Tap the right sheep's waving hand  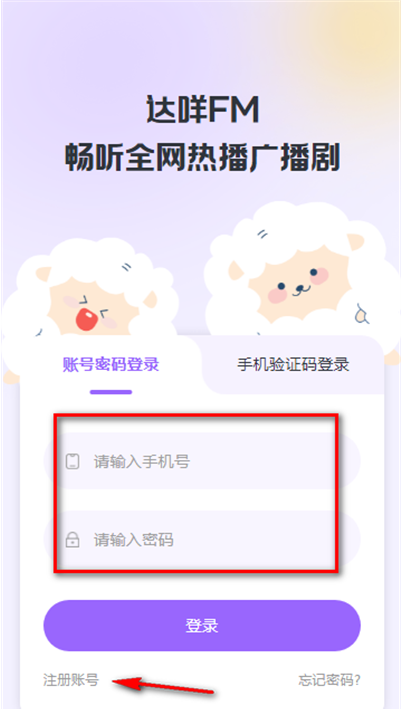click(x=362, y=313)
